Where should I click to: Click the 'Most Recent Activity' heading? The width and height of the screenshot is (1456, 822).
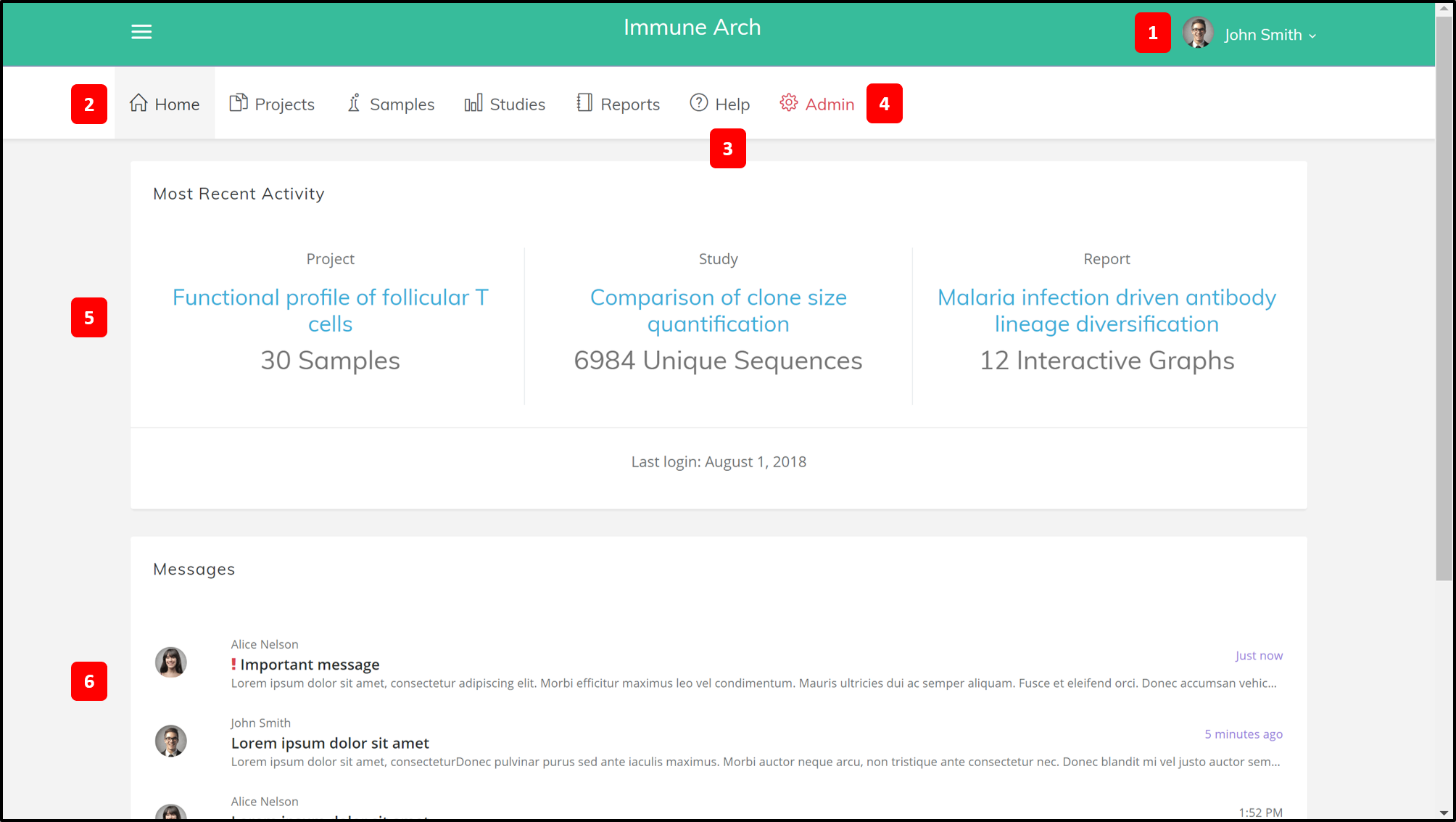coord(239,194)
